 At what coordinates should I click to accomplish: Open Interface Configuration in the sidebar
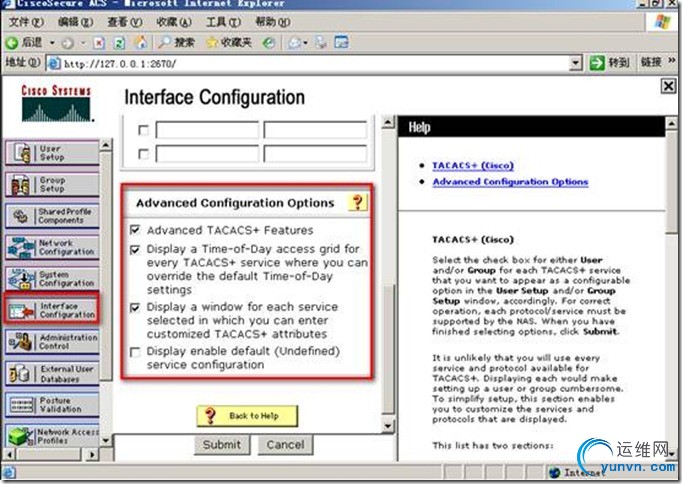[53, 310]
